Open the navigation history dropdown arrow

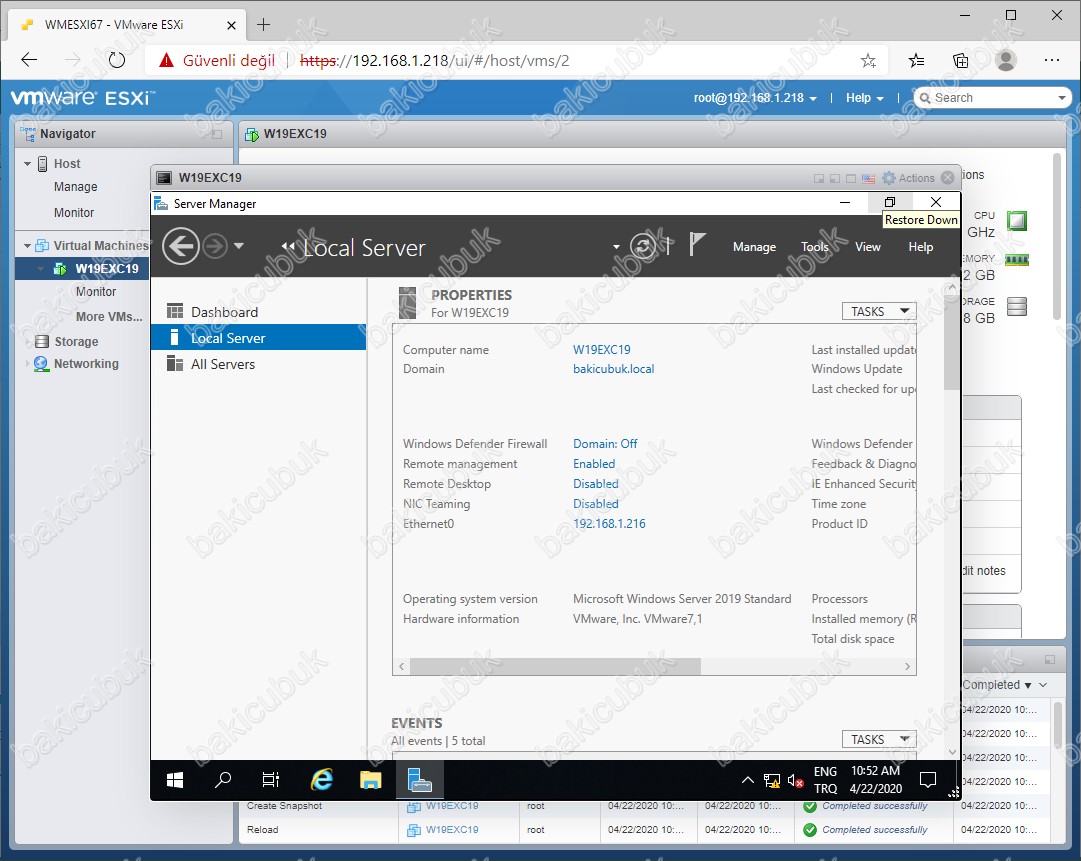click(x=239, y=245)
